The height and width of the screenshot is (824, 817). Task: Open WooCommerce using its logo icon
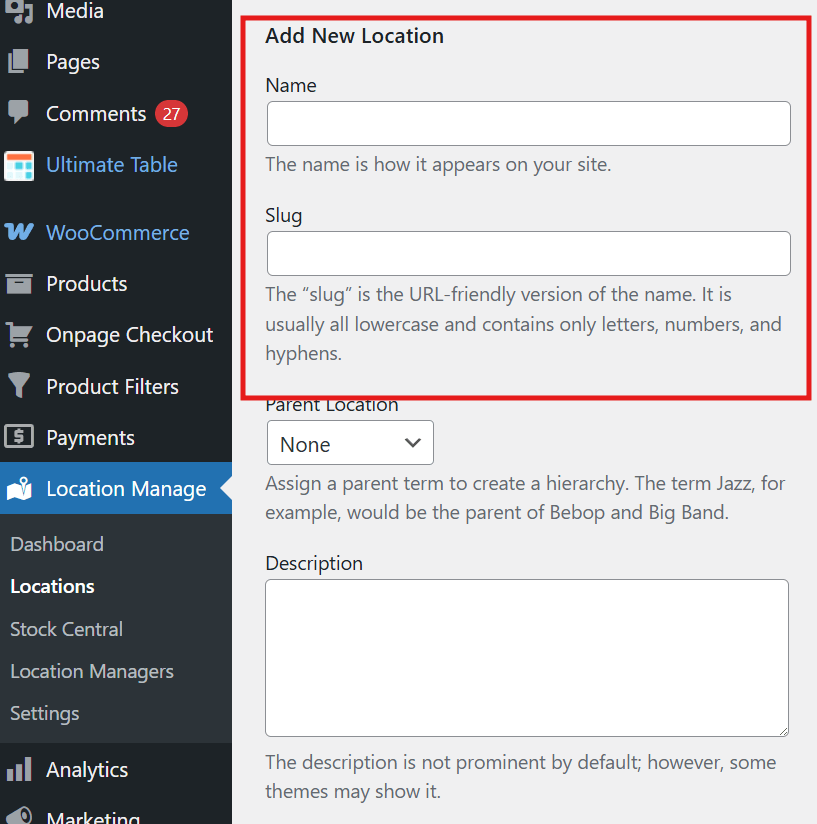point(21,232)
